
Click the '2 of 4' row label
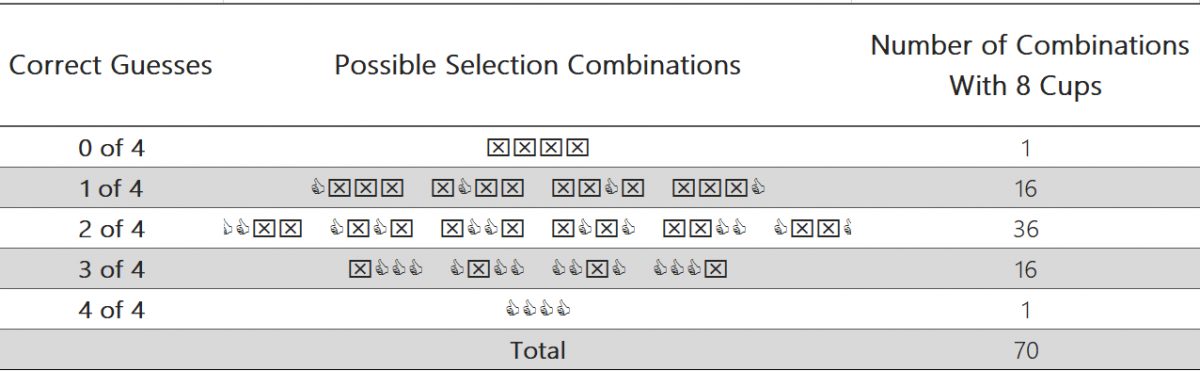click(x=111, y=229)
